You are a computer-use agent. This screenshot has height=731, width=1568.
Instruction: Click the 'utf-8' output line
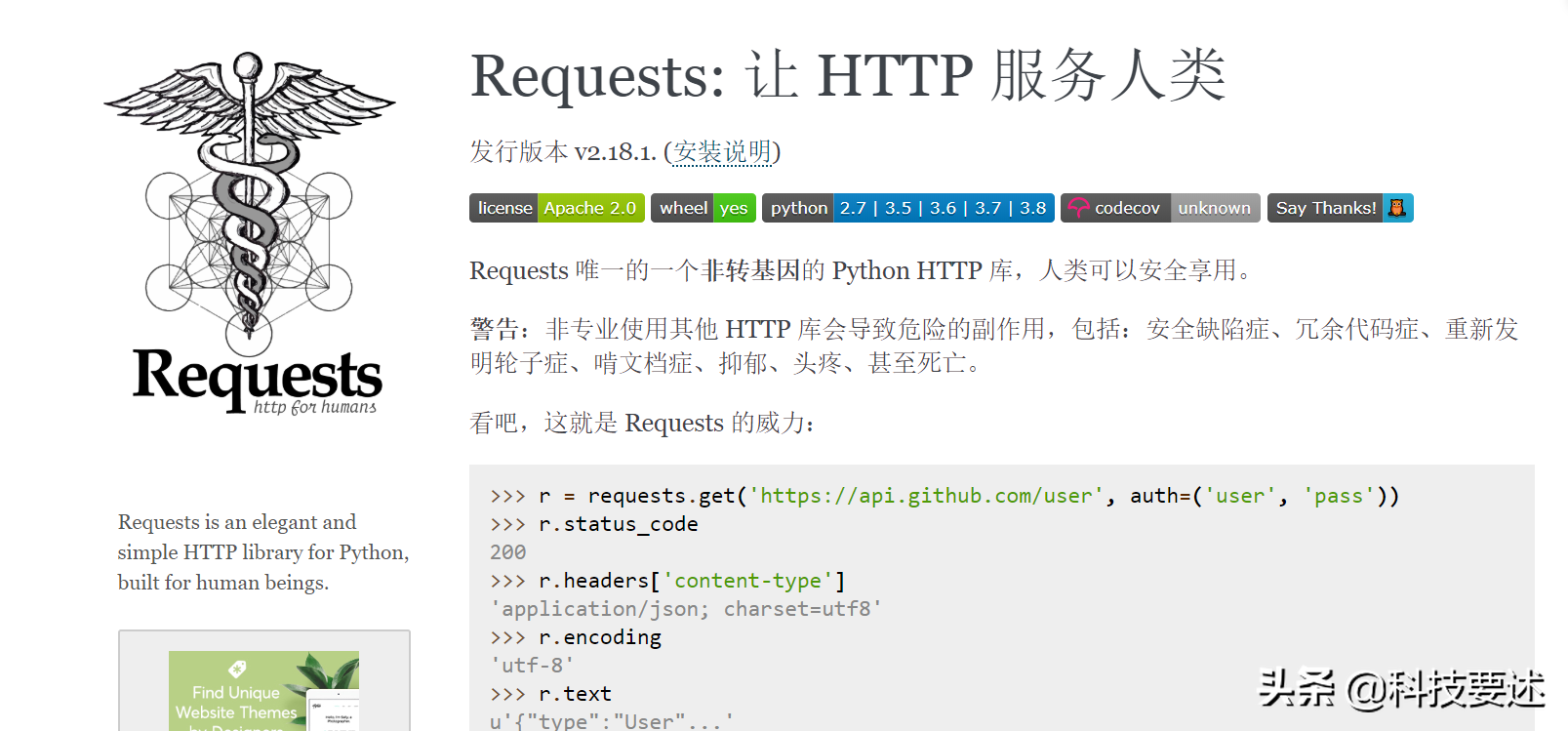tap(532, 666)
